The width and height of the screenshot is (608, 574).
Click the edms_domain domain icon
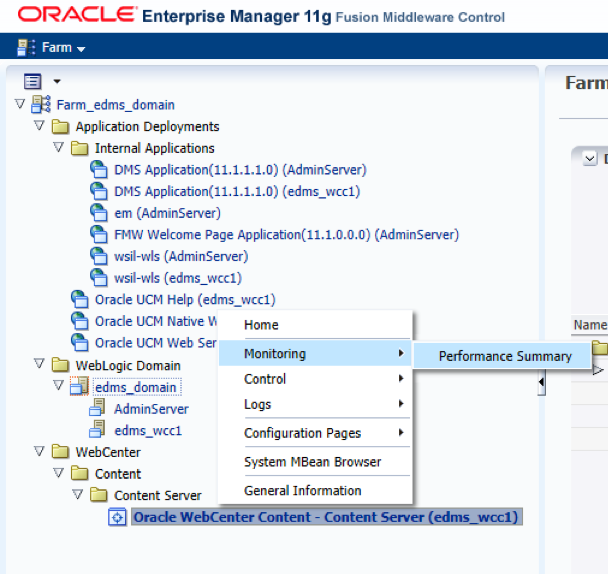[79, 387]
